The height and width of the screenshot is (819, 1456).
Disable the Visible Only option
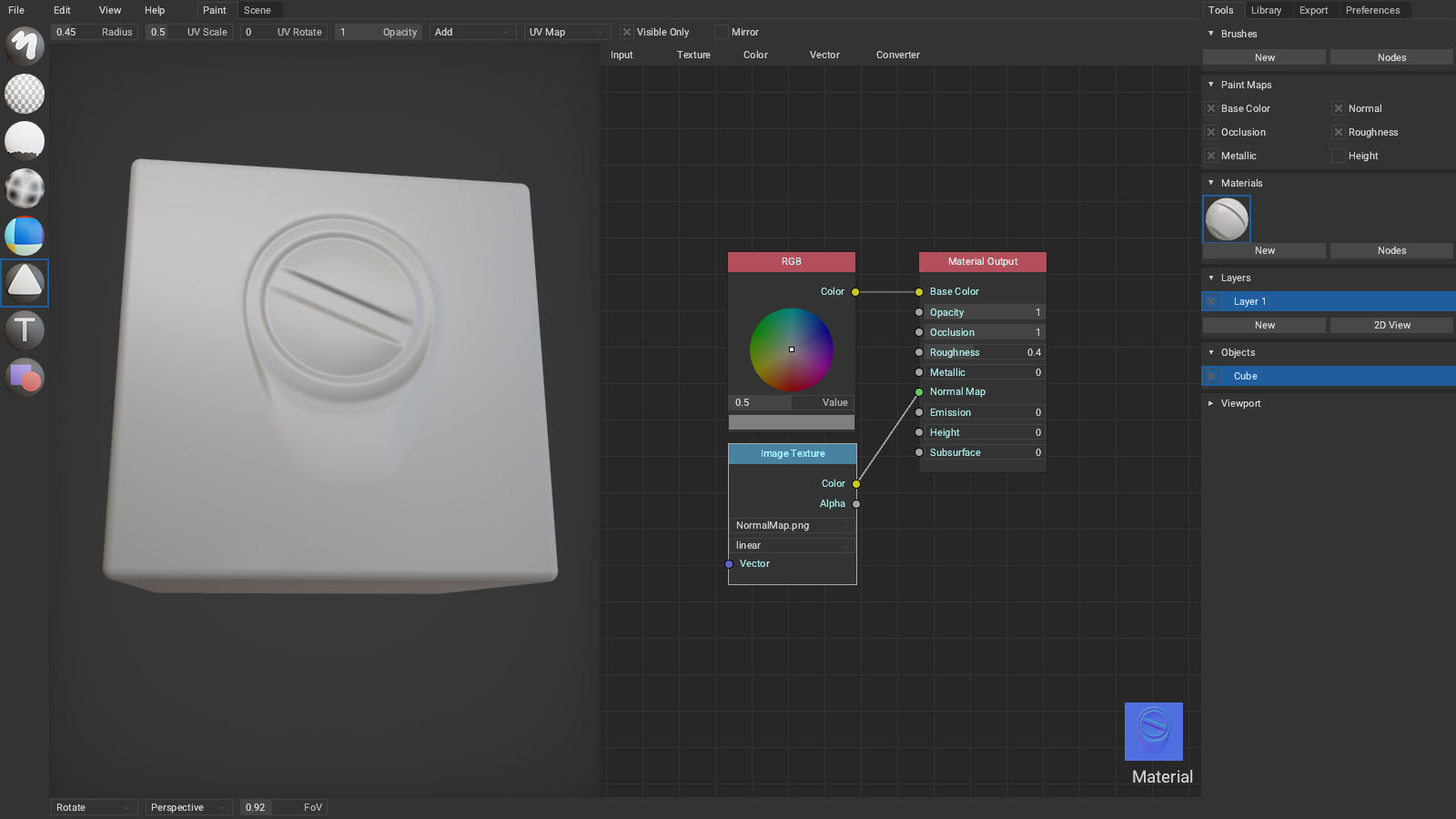pyautogui.click(x=626, y=32)
